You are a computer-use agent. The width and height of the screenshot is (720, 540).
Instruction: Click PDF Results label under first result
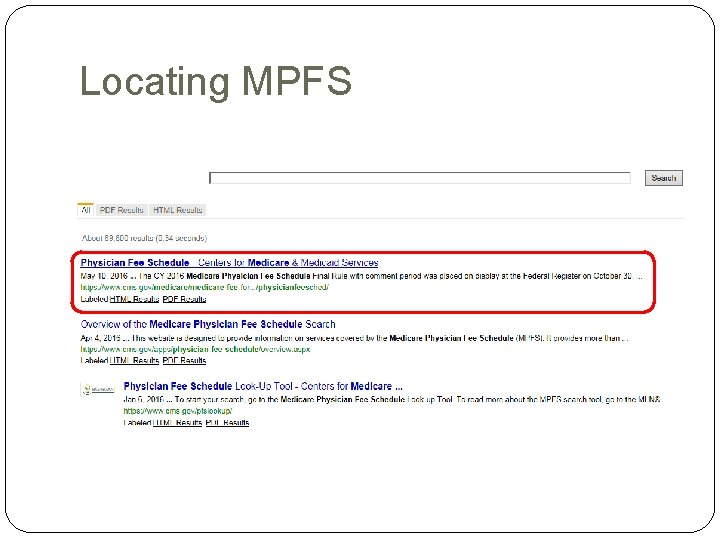tap(184, 299)
